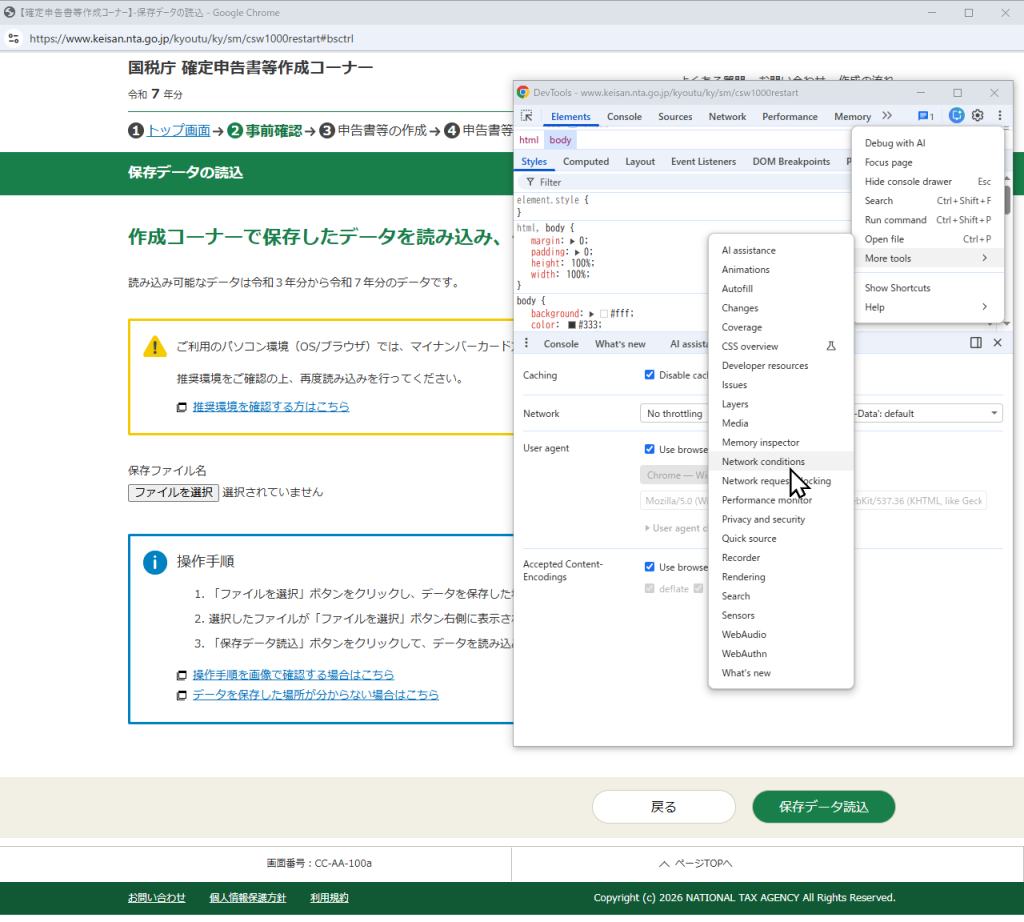Screen dimensions: 1024x922
Task: Toggle the drawer dock orientation icon
Action: coord(976,343)
